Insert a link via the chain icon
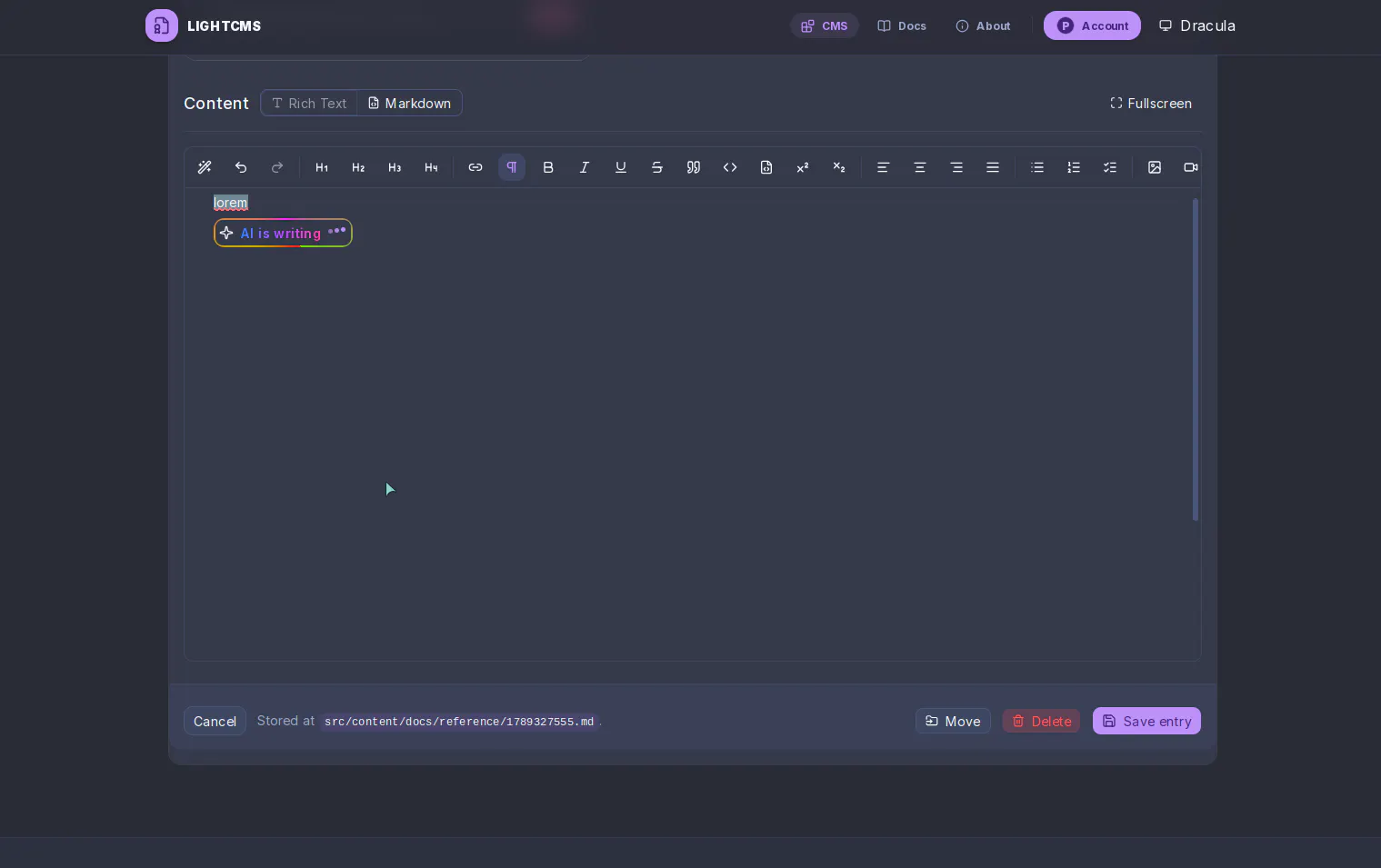 pos(475,167)
